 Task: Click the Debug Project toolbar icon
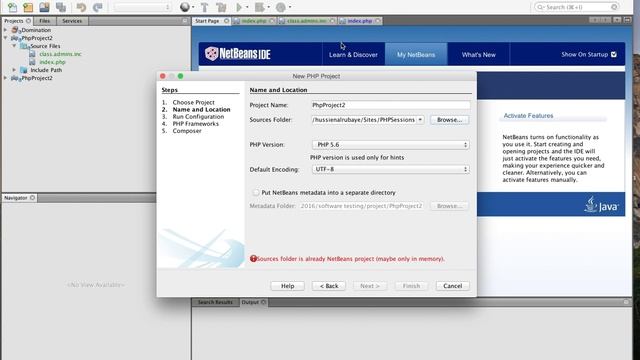coord(260,7)
